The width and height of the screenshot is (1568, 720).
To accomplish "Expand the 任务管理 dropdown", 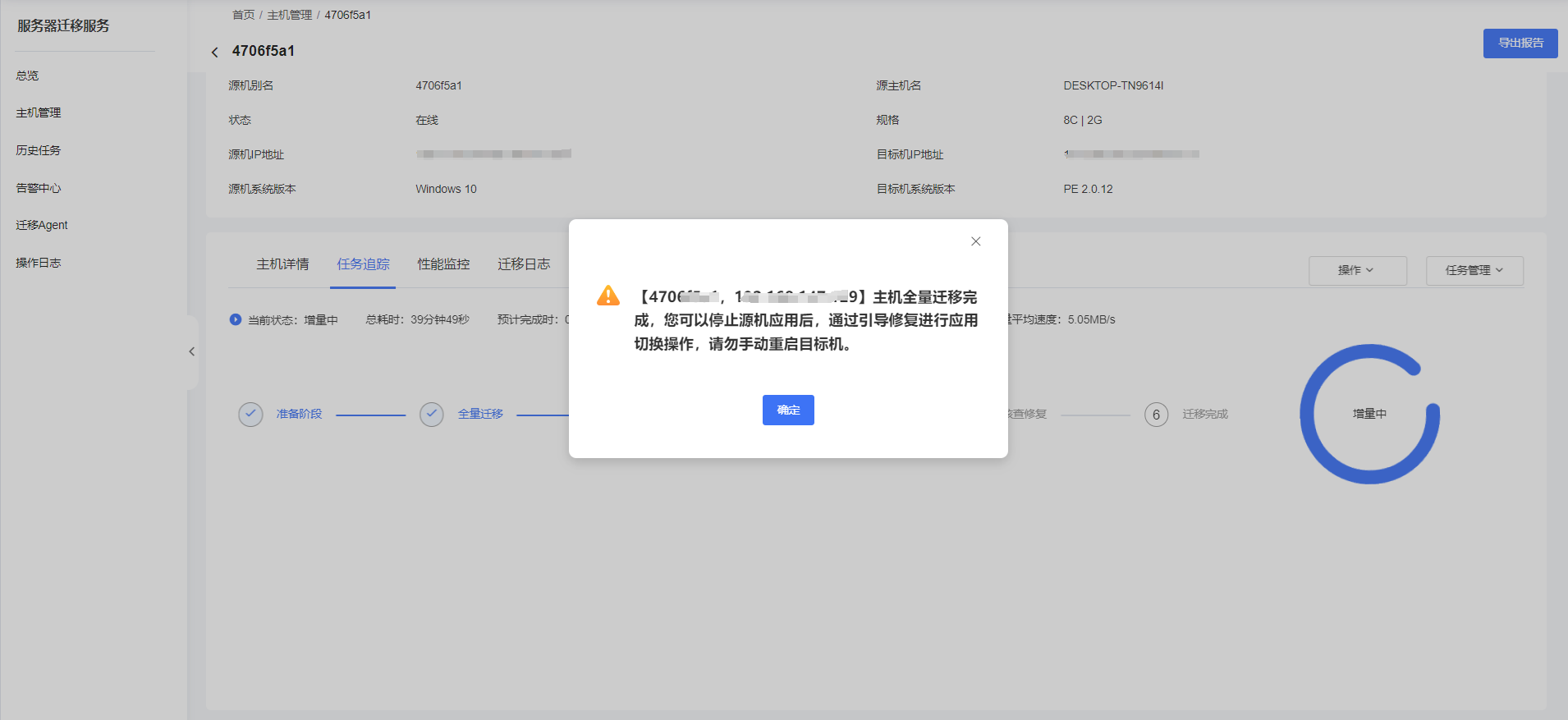I will tap(1474, 270).
